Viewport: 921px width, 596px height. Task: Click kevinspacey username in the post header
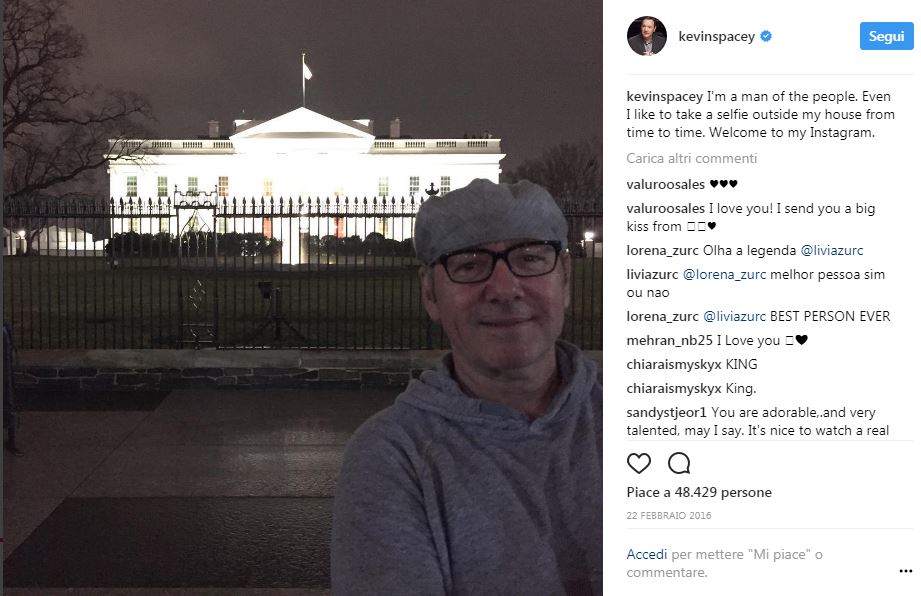point(716,36)
